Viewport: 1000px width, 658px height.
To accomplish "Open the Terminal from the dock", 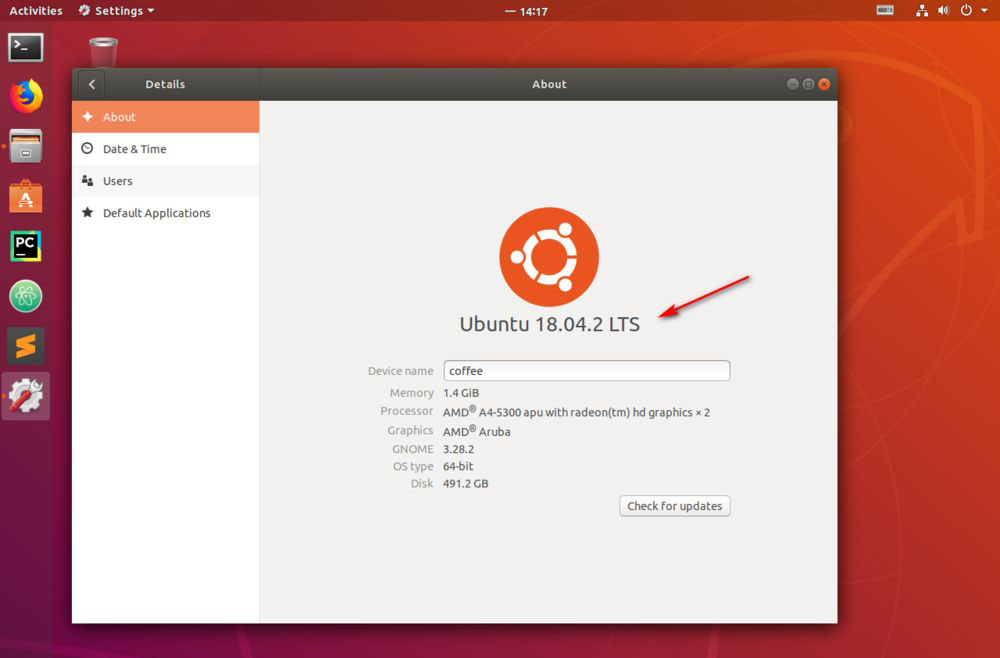I will [x=26, y=47].
